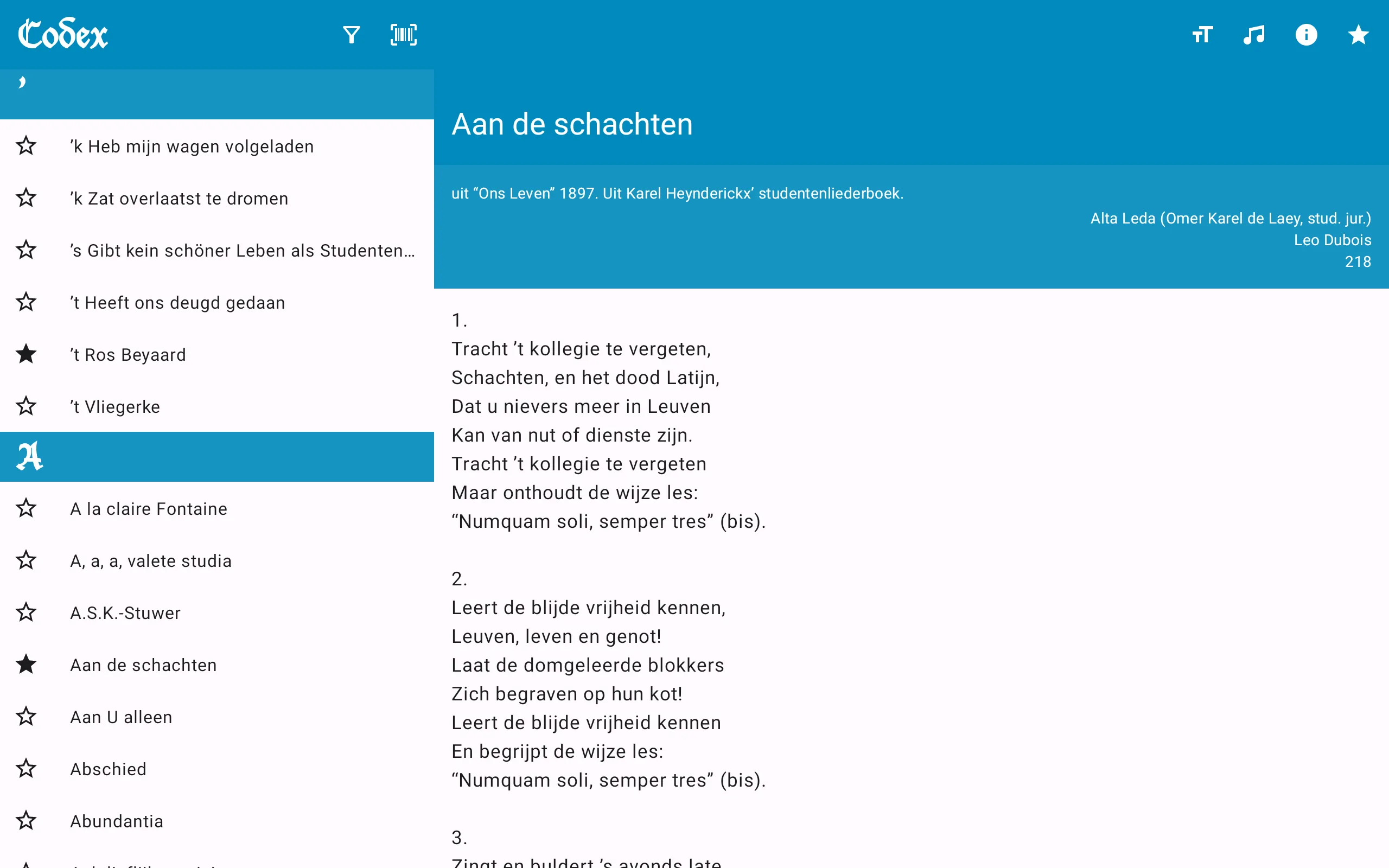Open the filter icon in the header
Viewport: 1389px width, 868px height.
coord(351,35)
